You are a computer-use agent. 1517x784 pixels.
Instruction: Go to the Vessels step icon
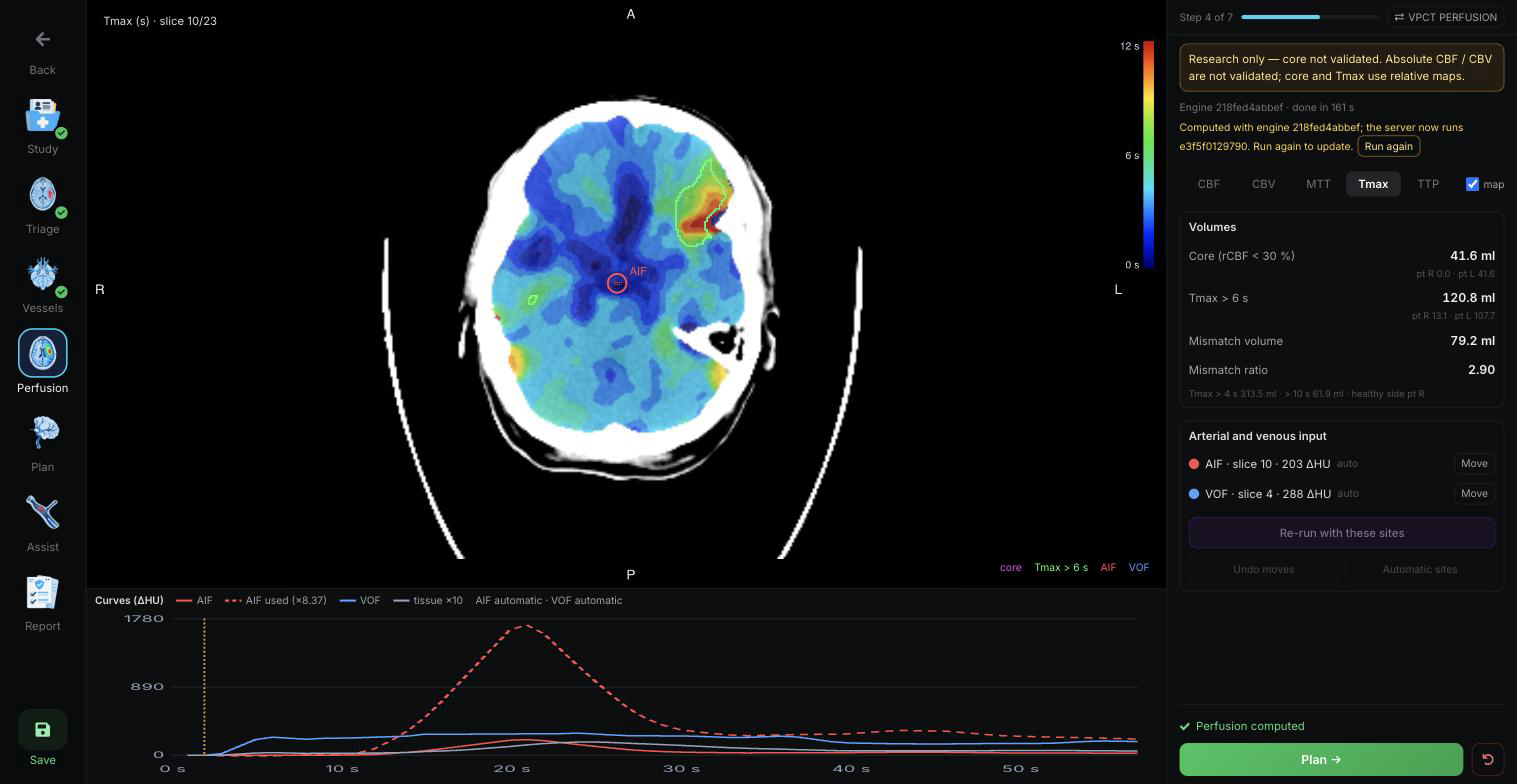coord(42,273)
